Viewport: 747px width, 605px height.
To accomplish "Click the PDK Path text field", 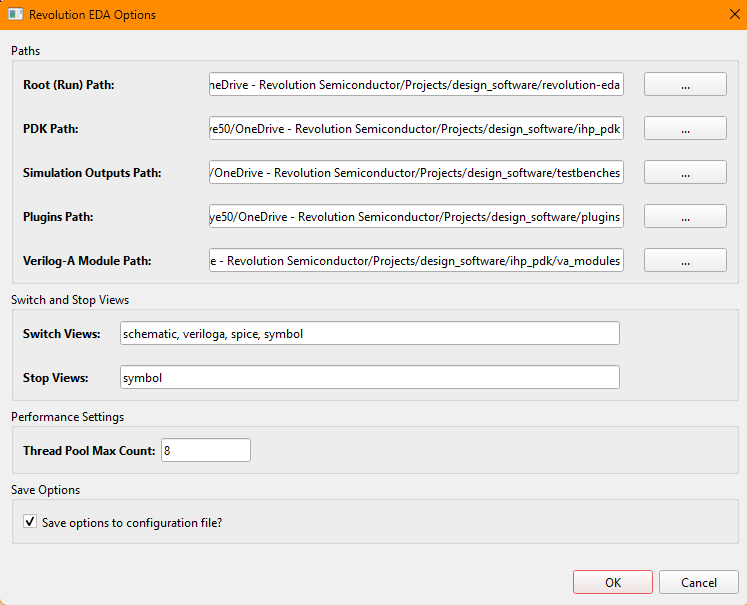I will coord(416,128).
